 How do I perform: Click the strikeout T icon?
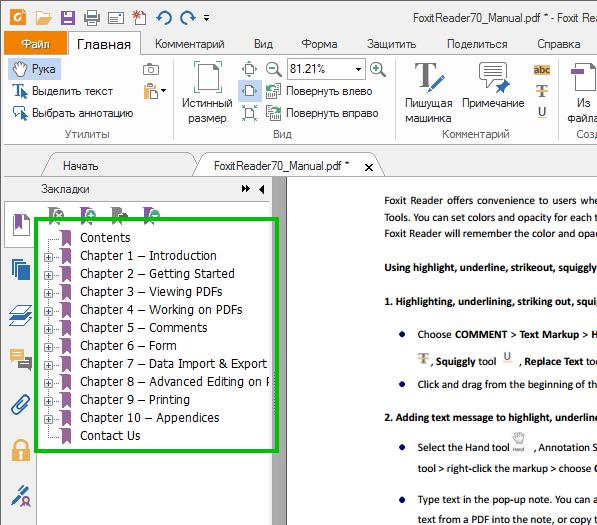click(542, 91)
